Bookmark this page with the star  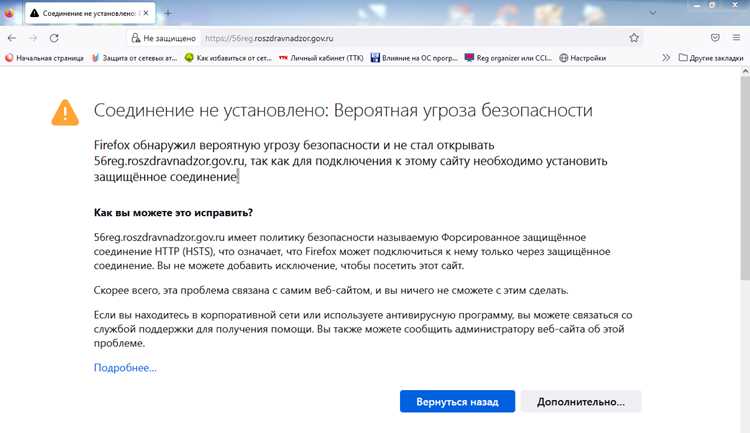point(634,38)
